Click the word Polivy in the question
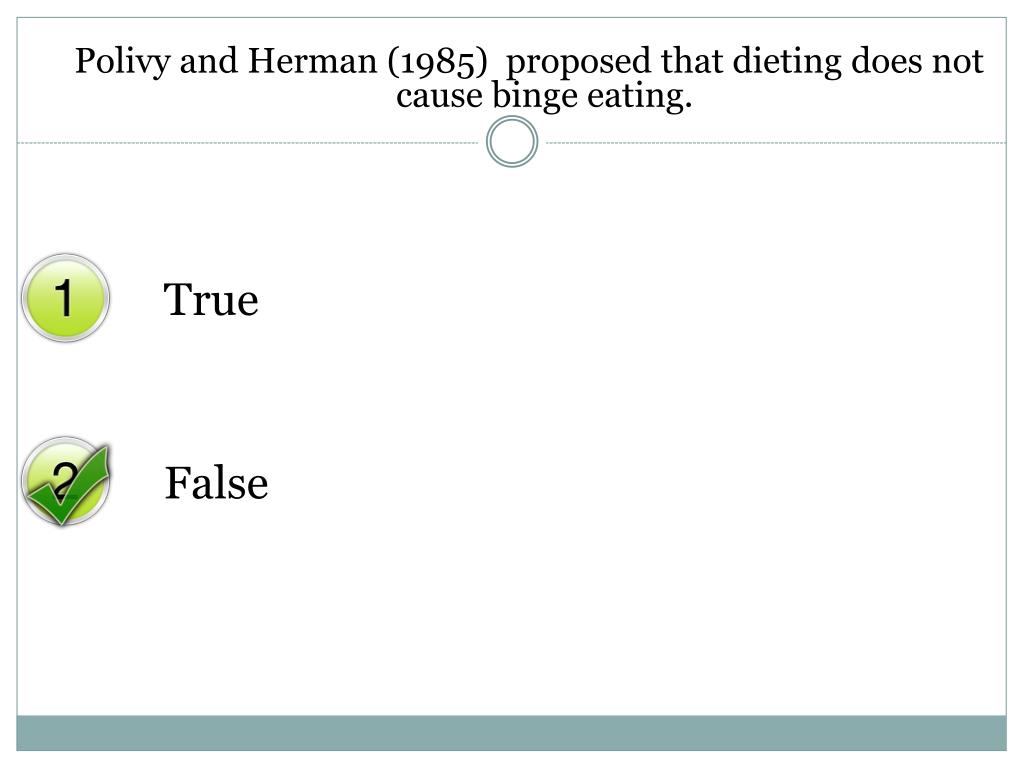Image resolution: width=1024 pixels, height=768 pixels. [x=123, y=63]
